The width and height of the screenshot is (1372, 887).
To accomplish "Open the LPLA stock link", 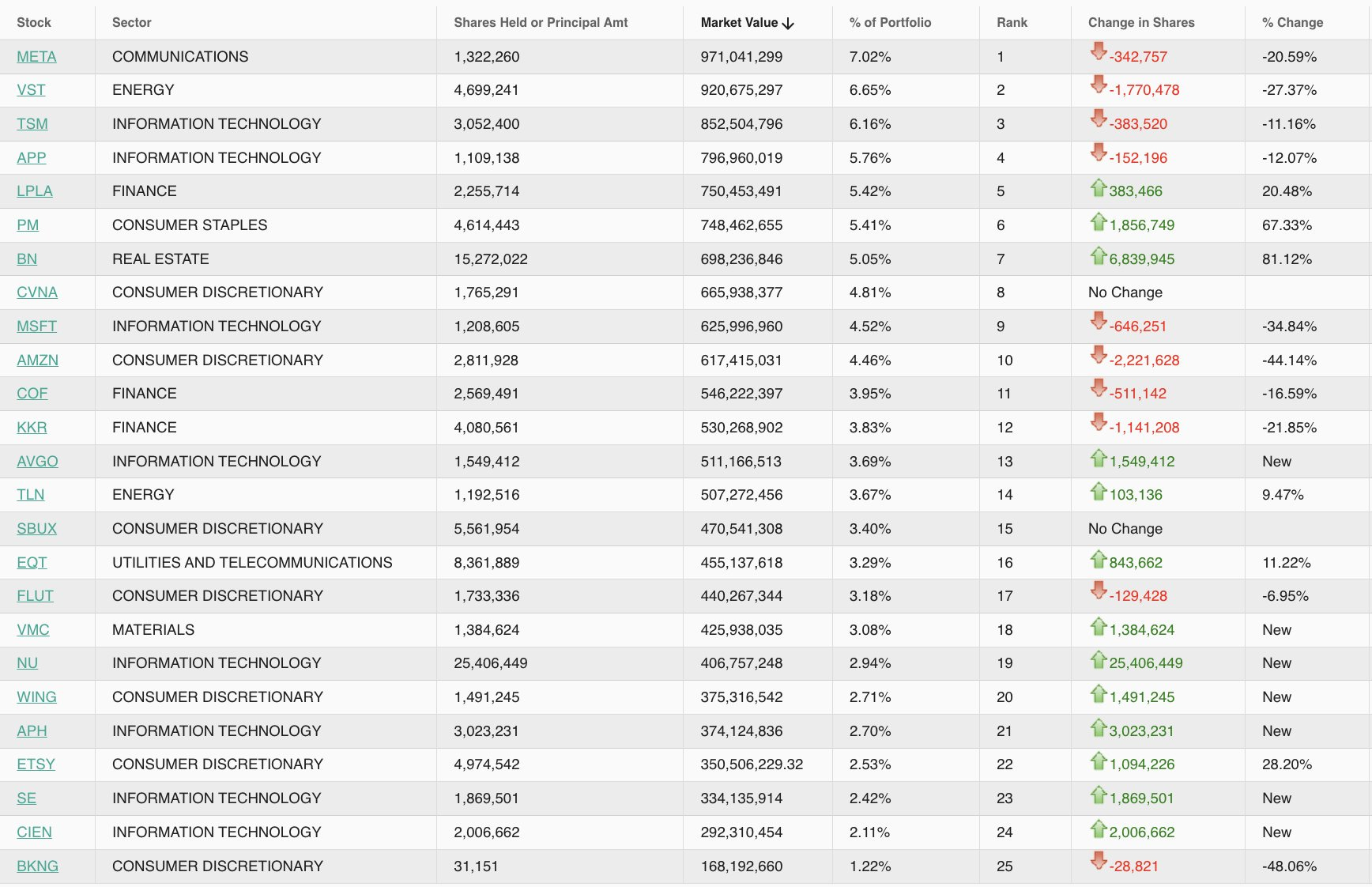I will 35,191.
